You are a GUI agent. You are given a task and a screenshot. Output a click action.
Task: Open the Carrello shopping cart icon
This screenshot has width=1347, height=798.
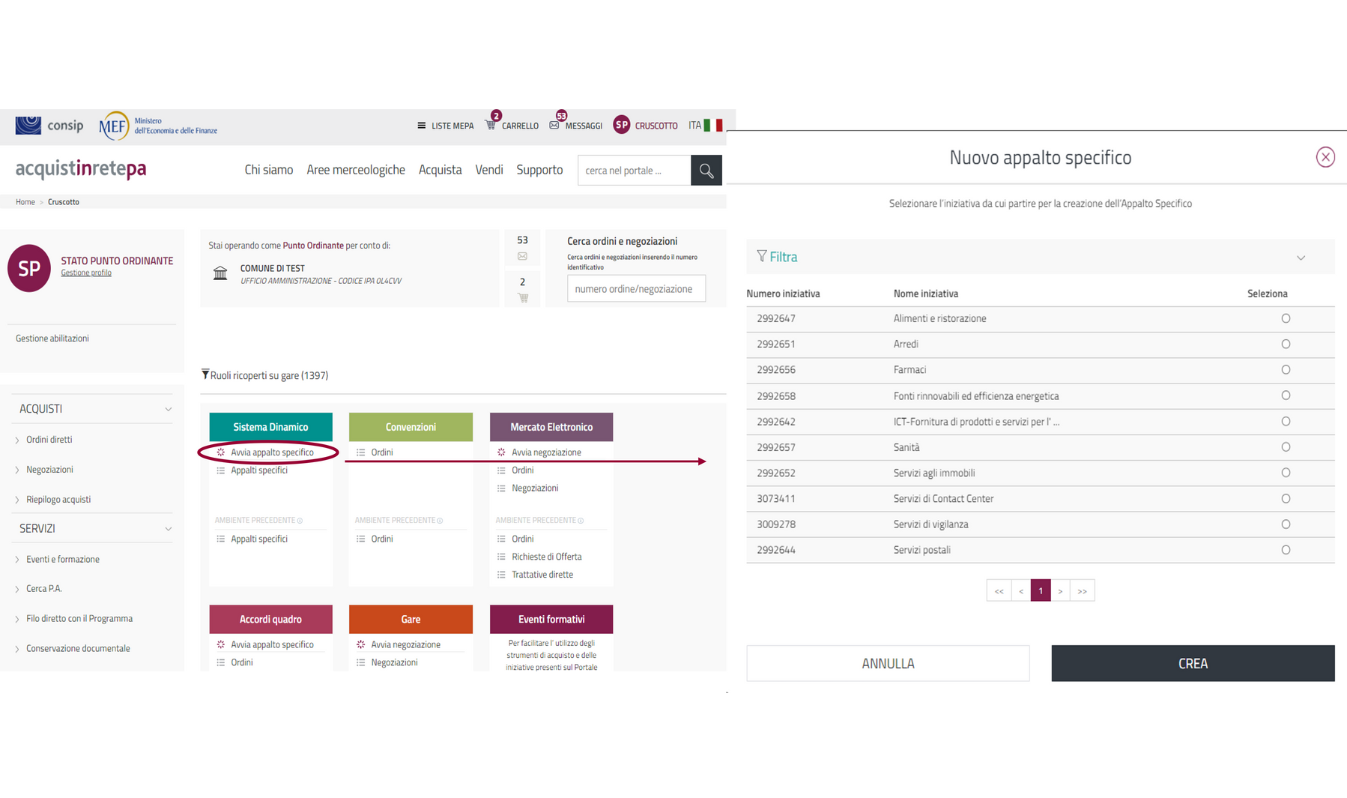[491, 125]
